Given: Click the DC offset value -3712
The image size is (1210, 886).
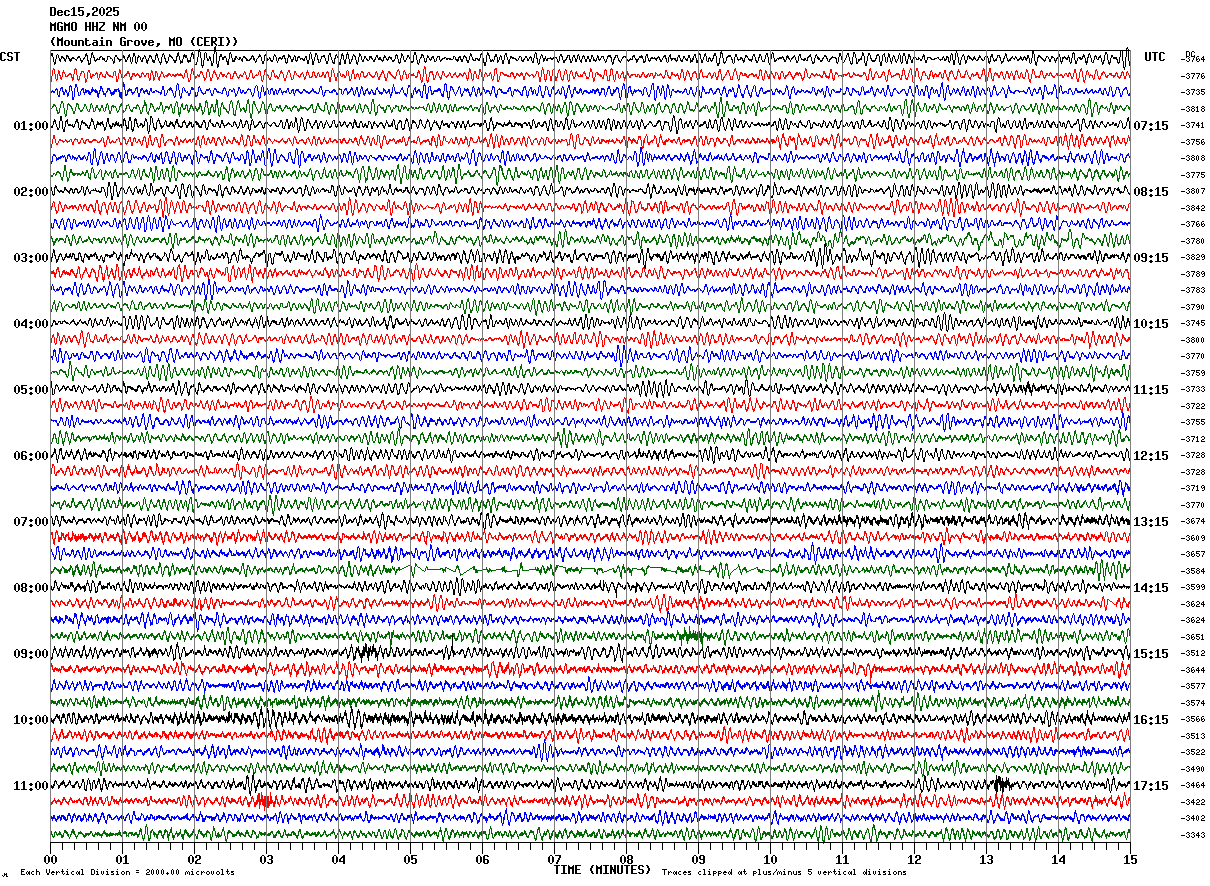Looking at the screenshot, I should (1193, 439).
